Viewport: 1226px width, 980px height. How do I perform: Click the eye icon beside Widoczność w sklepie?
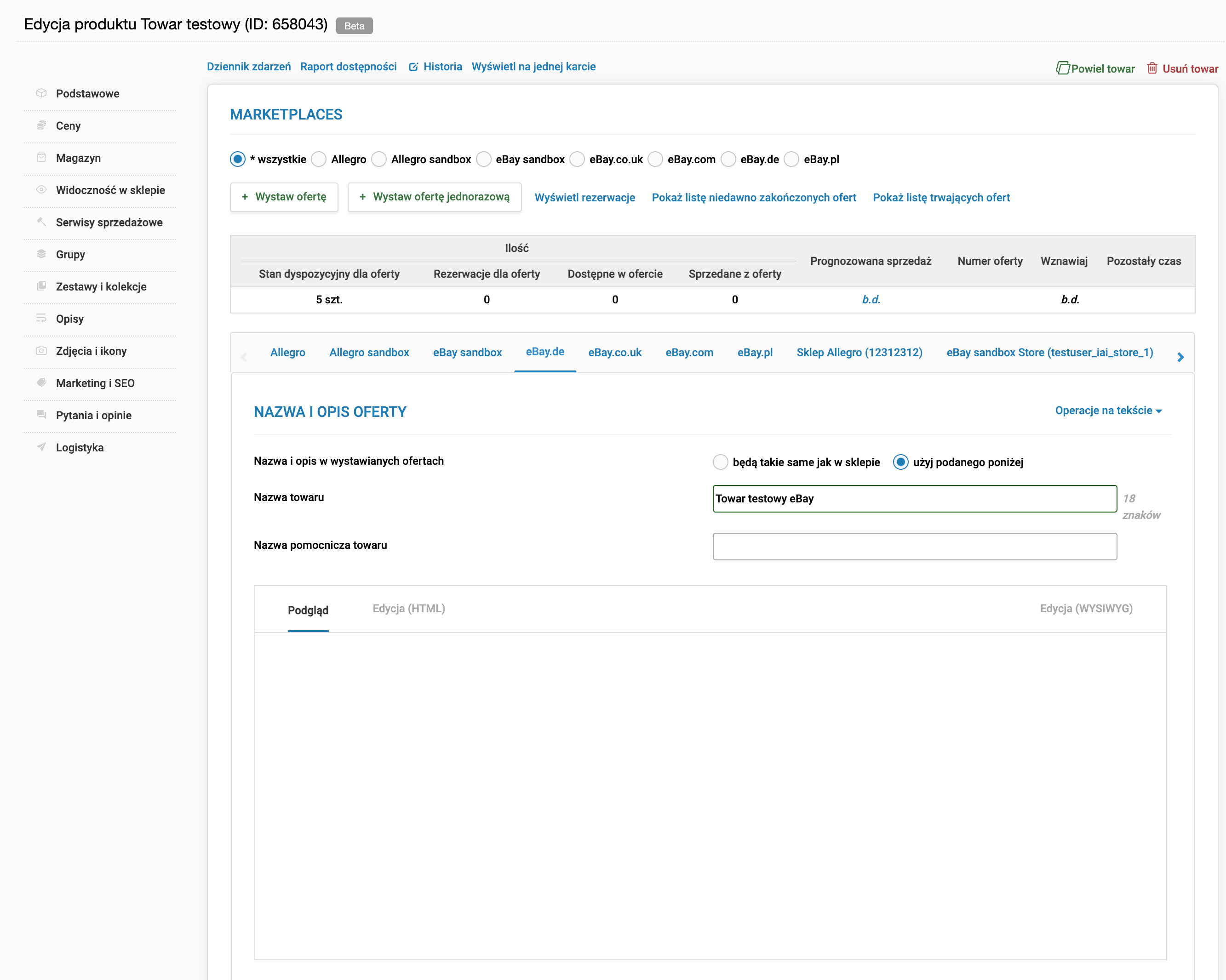[41, 189]
